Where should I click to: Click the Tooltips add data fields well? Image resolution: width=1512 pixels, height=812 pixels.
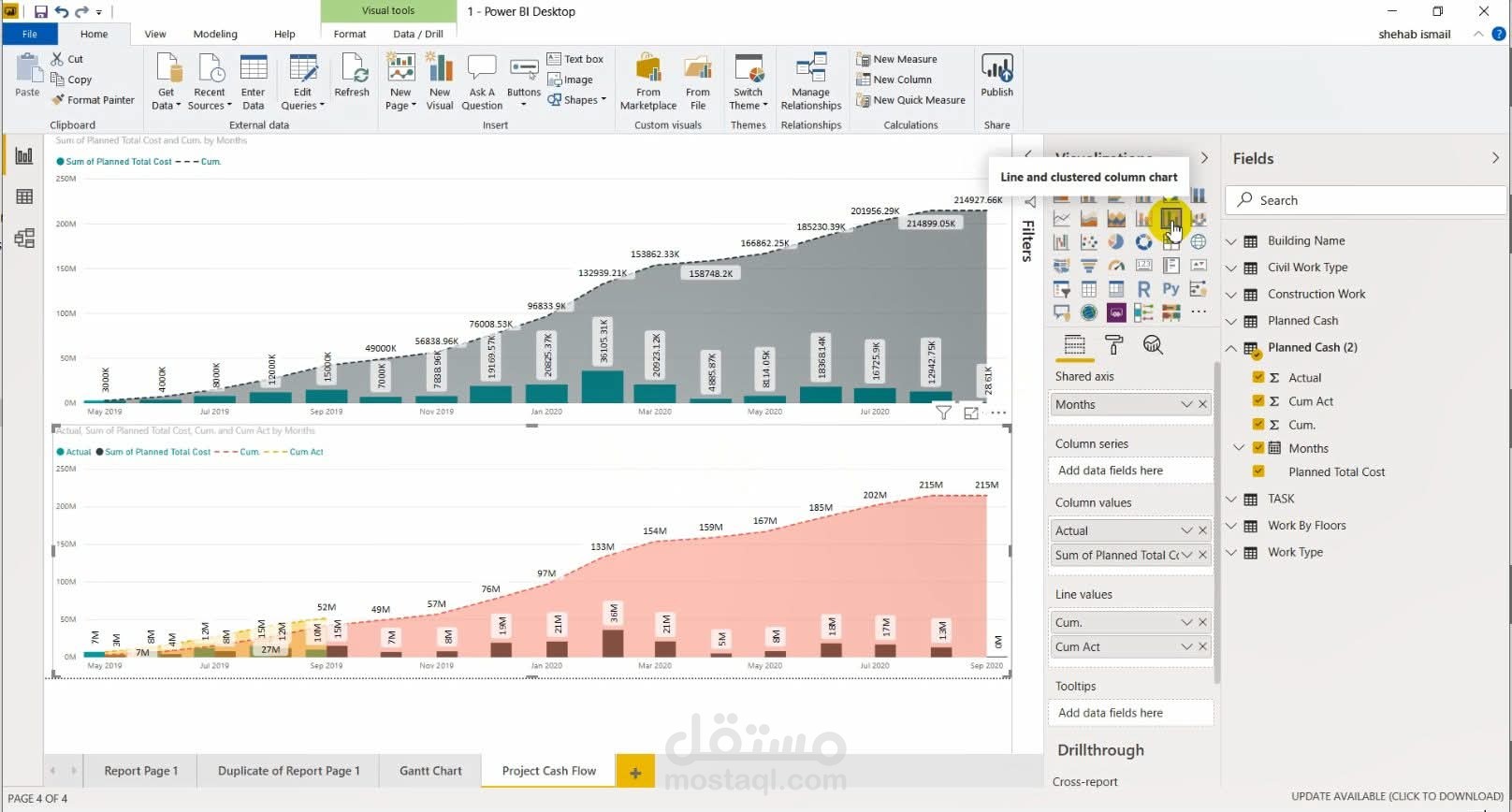click(x=1130, y=713)
